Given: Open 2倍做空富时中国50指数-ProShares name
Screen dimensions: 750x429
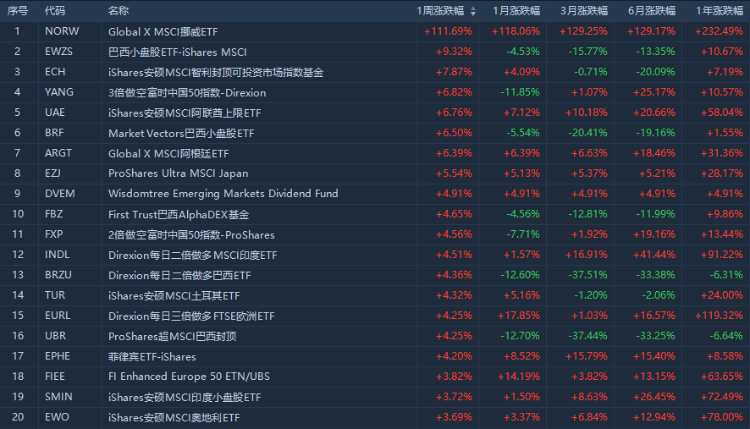Looking at the screenshot, I should pyautogui.click(x=191, y=235).
